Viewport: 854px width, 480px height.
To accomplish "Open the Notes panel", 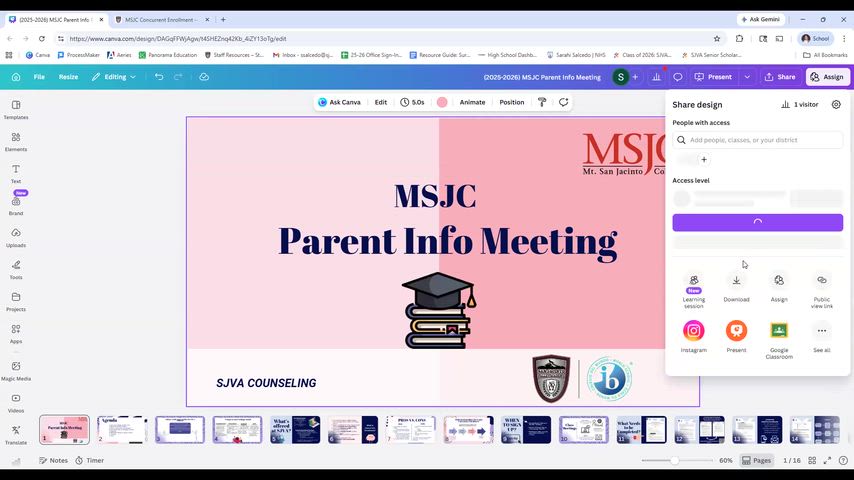I will point(53,460).
